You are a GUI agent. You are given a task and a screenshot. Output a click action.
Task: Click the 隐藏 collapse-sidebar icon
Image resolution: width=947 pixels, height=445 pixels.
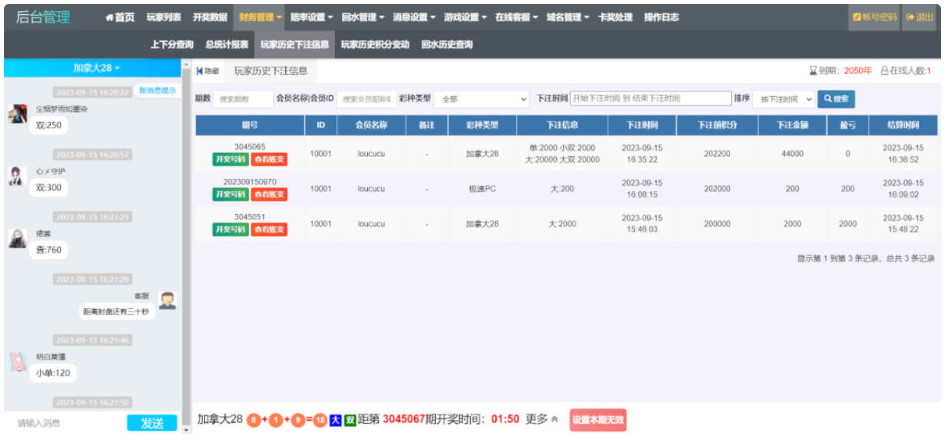coord(208,71)
